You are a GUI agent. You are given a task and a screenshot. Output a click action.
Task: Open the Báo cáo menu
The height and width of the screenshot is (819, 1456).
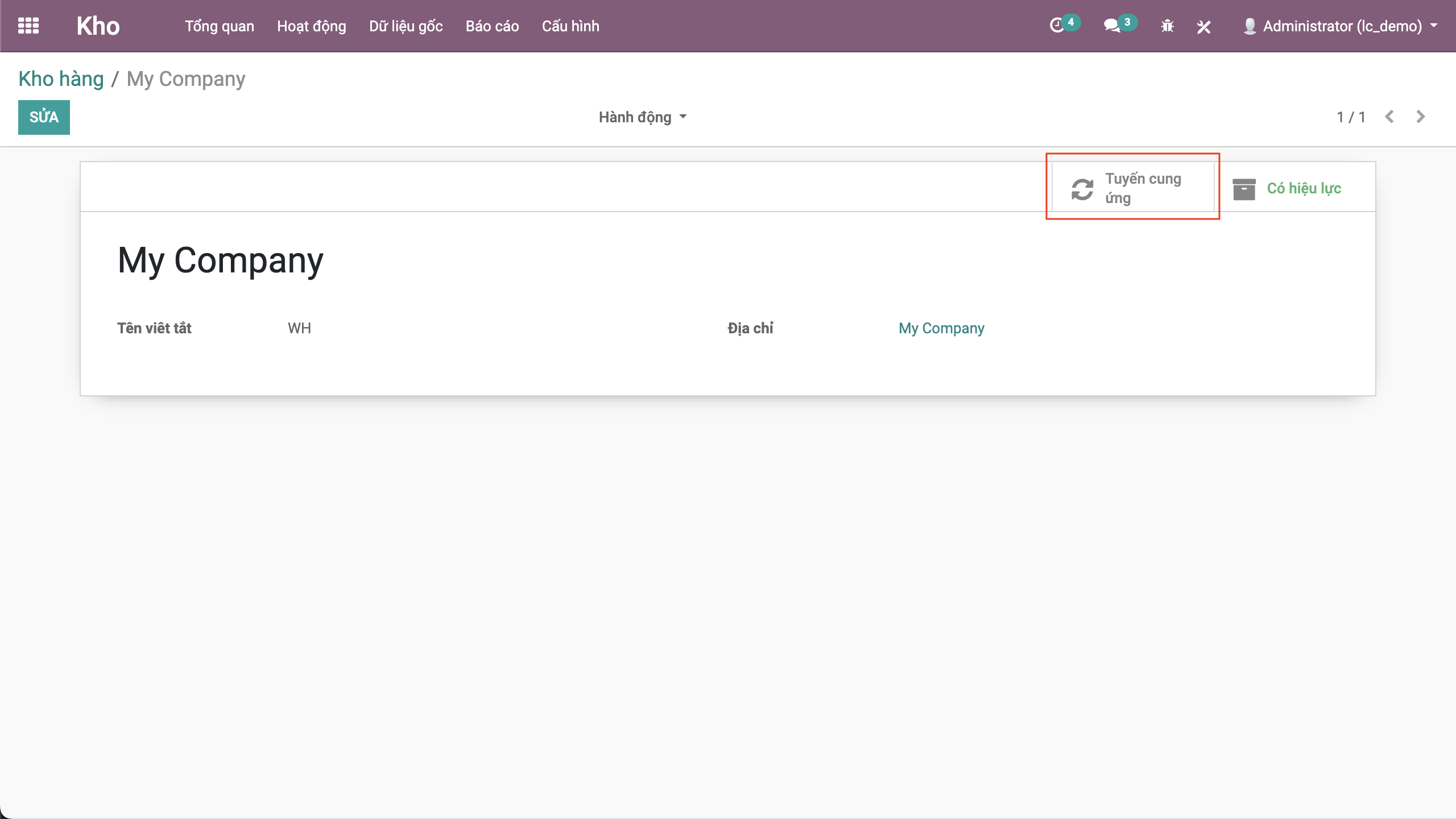click(492, 26)
